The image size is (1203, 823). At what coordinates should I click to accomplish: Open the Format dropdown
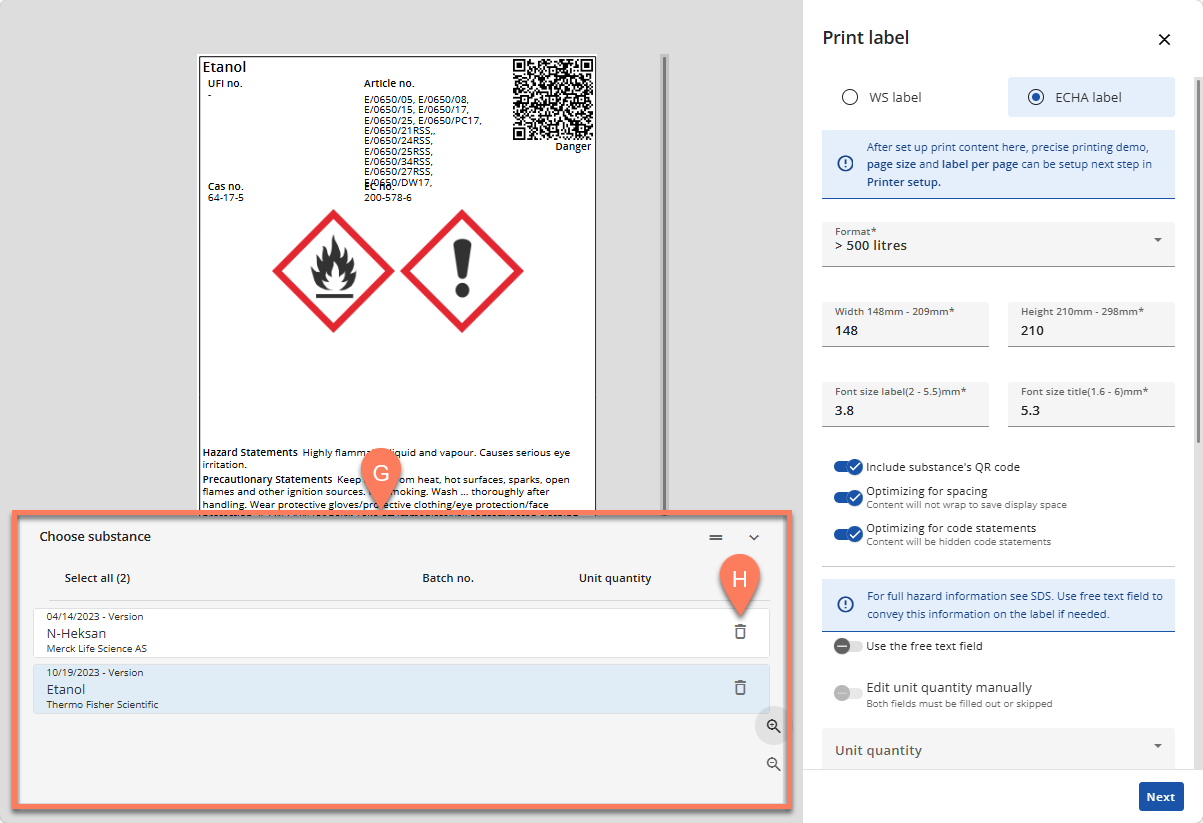tap(998, 240)
